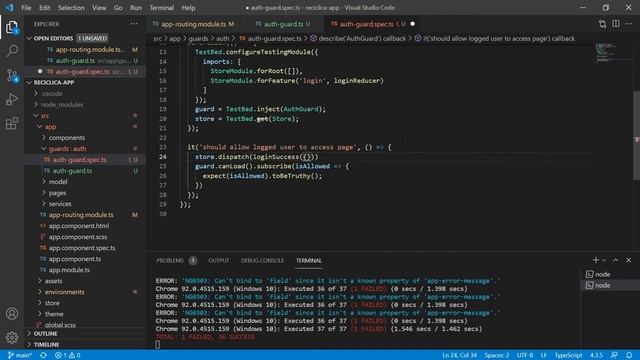The image size is (640, 360).
Task: Collapse the guards\auth folder
Action: pos(67,149)
